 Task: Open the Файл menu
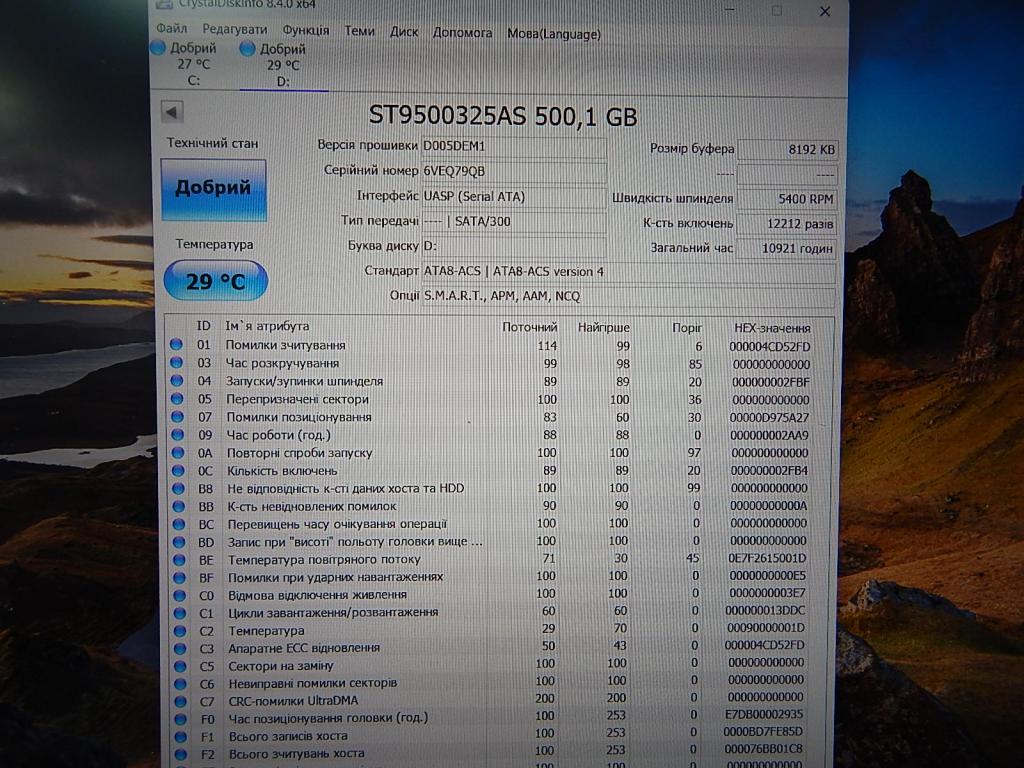pyautogui.click(x=172, y=29)
